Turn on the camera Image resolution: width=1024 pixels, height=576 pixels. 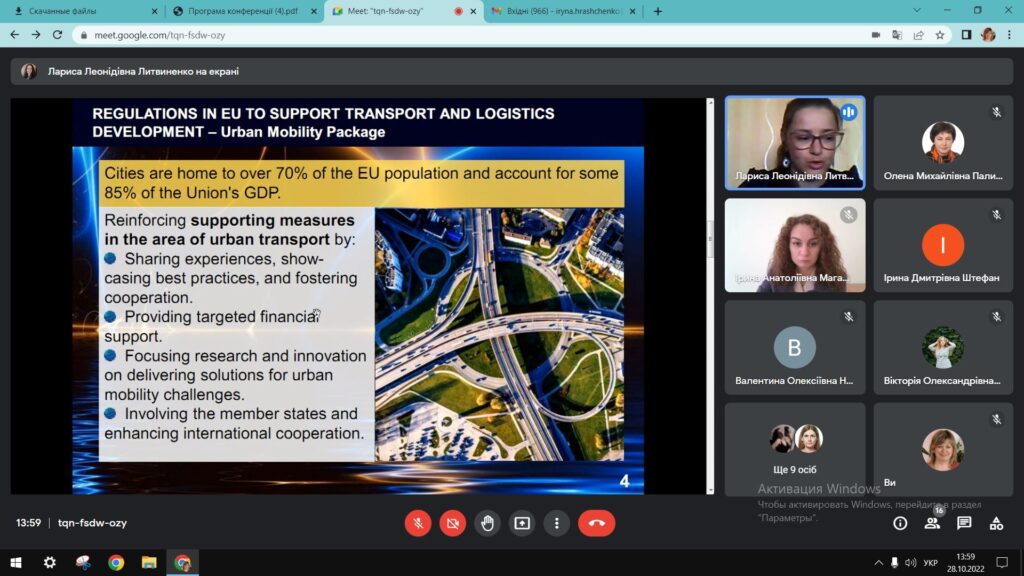coord(453,523)
